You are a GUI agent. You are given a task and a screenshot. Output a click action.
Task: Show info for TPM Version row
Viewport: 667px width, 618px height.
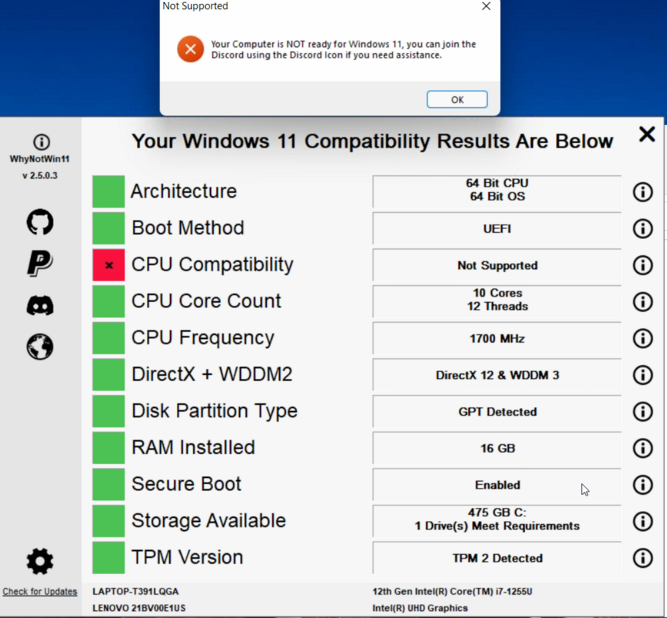(642, 558)
